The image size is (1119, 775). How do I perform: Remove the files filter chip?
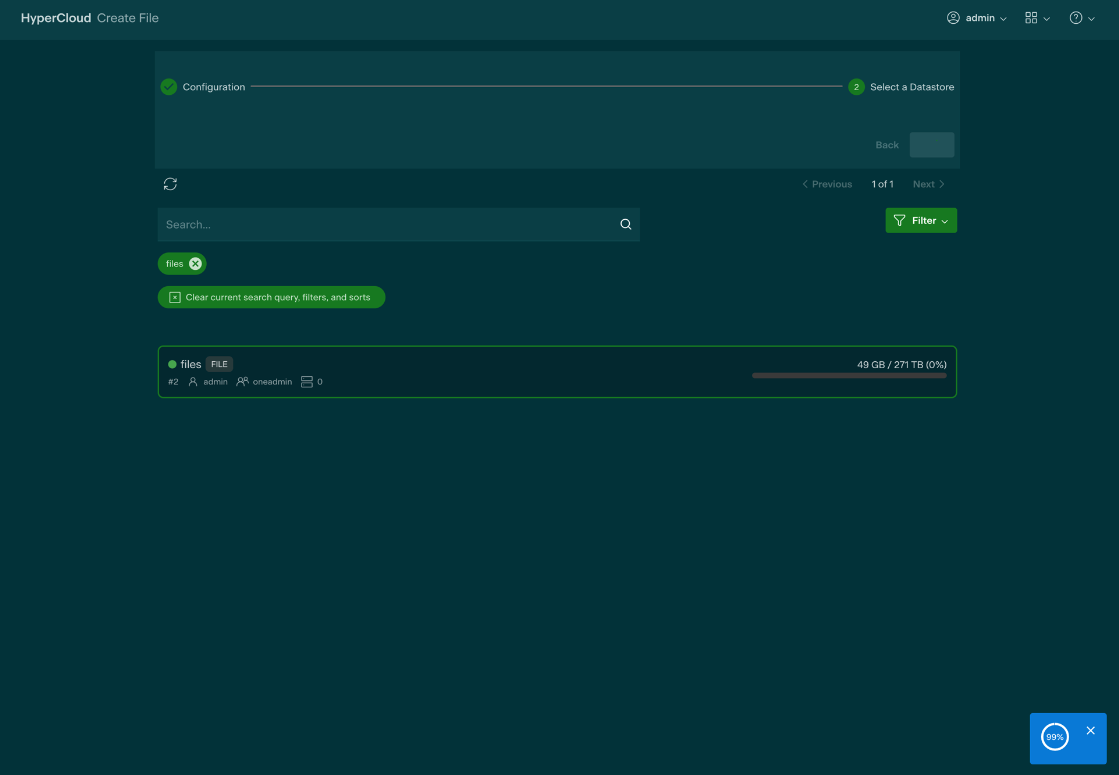[195, 264]
